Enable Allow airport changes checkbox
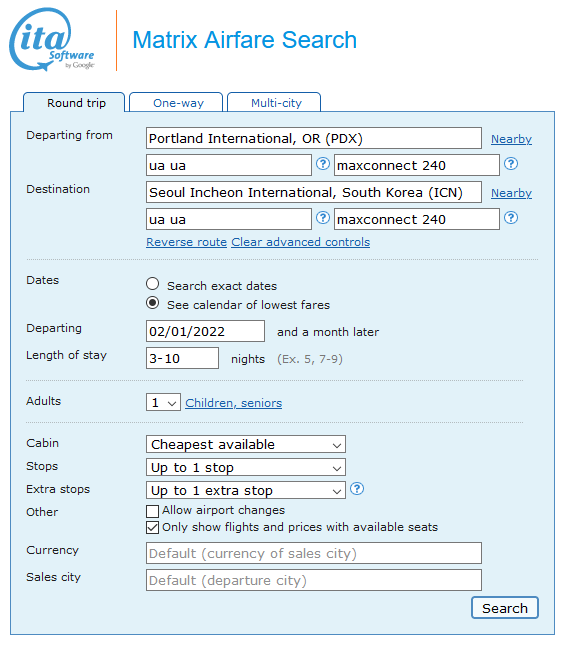 (152, 511)
